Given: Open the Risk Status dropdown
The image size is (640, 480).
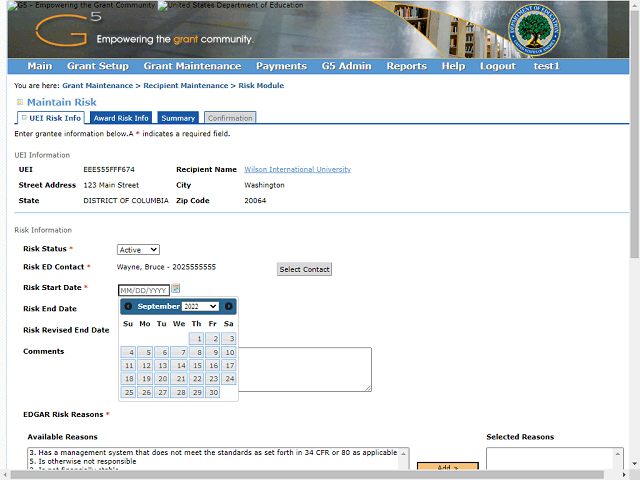Looking at the screenshot, I should pyautogui.click(x=138, y=249).
